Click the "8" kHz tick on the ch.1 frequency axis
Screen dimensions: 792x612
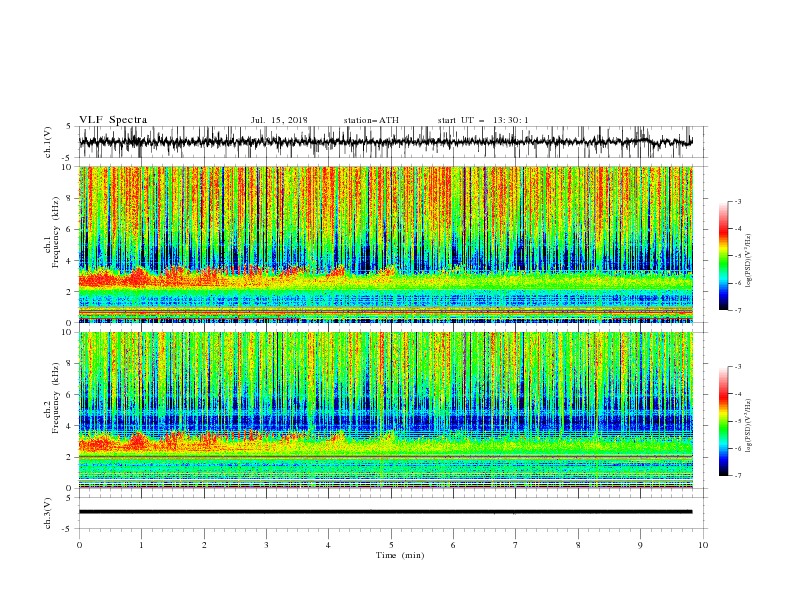pyautogui.click(x=69, y=198)
